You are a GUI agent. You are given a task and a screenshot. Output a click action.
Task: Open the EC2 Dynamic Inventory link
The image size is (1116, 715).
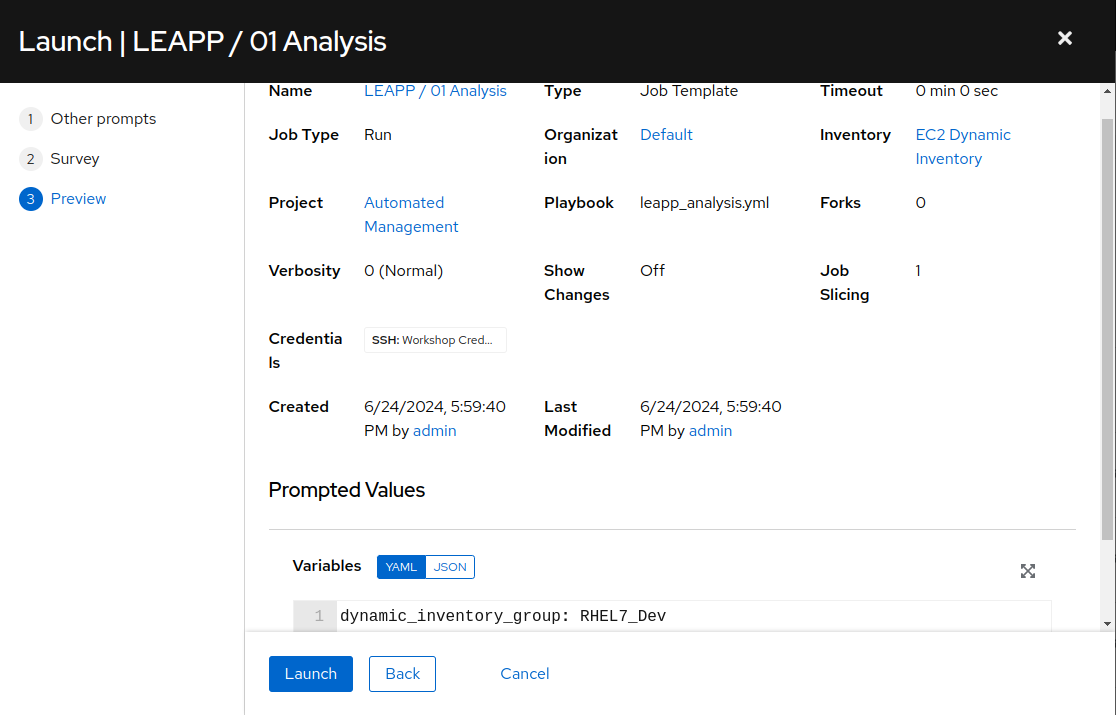[962, 147]
